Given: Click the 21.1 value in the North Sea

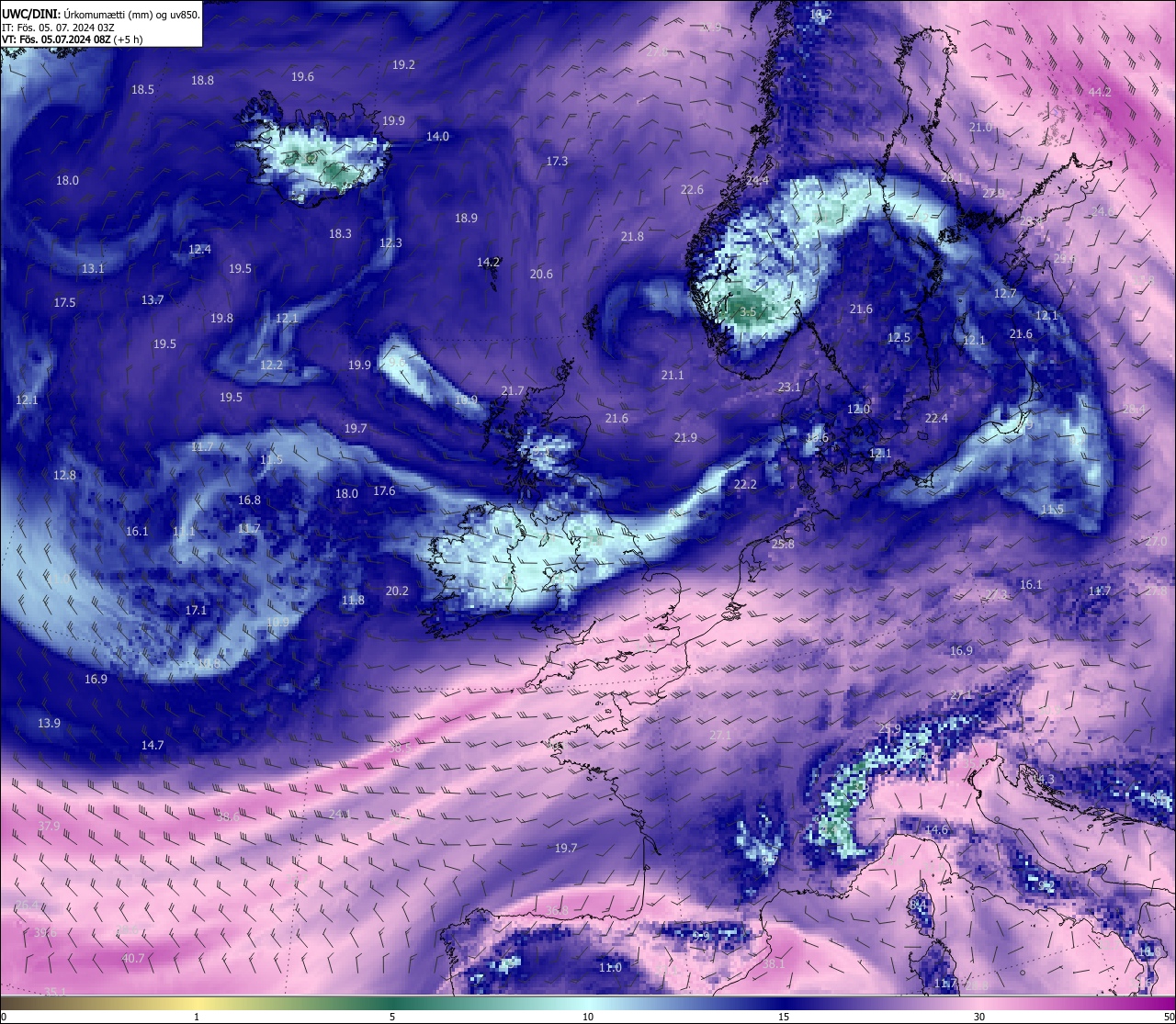Looking at the screenshot, I should 673,376.
